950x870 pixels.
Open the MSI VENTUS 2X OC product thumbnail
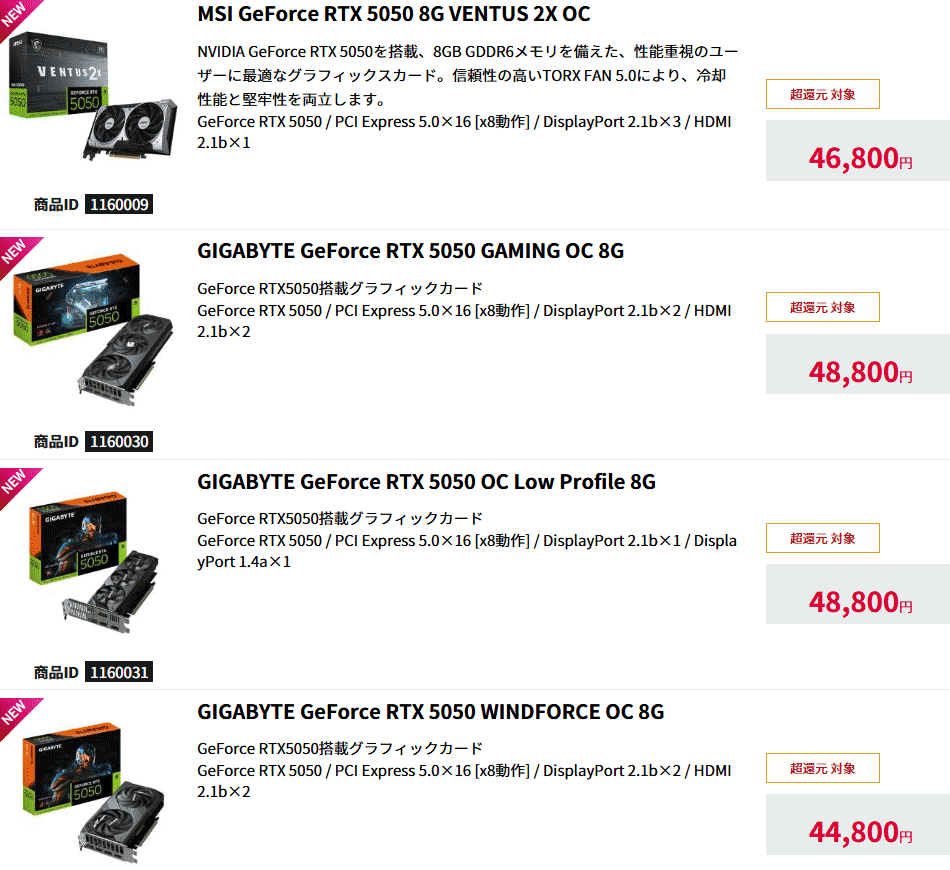[x=93, y=96]
